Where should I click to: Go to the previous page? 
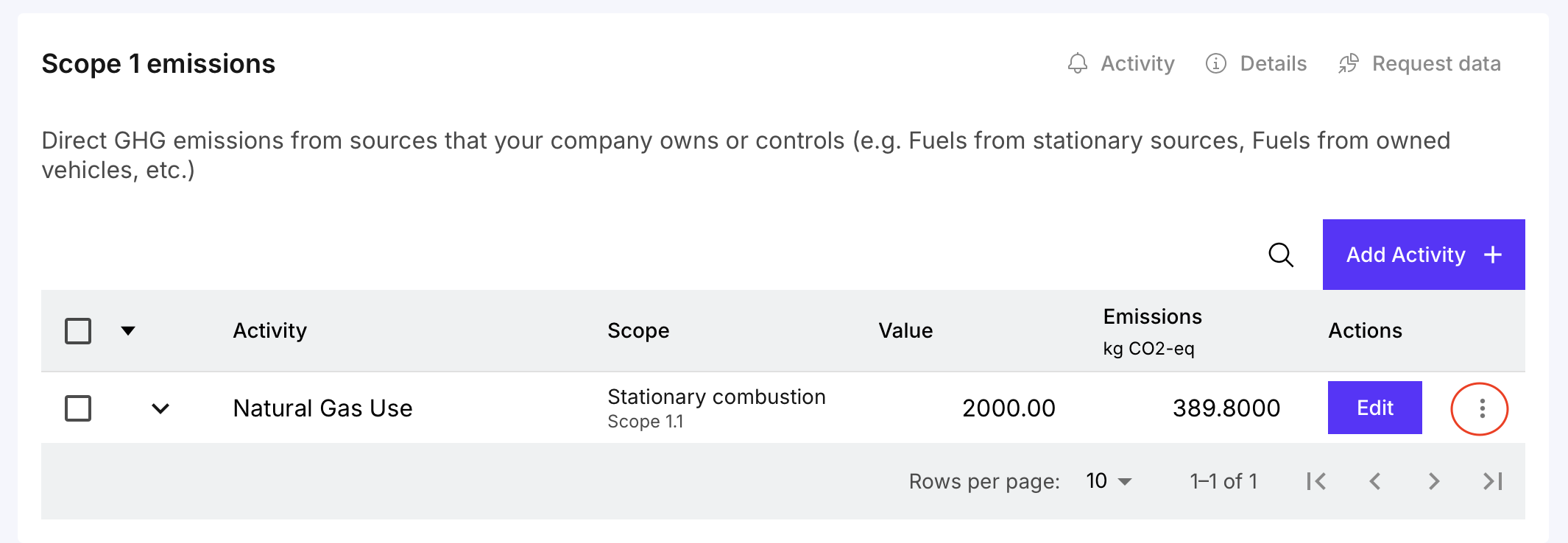point(1374,481)
